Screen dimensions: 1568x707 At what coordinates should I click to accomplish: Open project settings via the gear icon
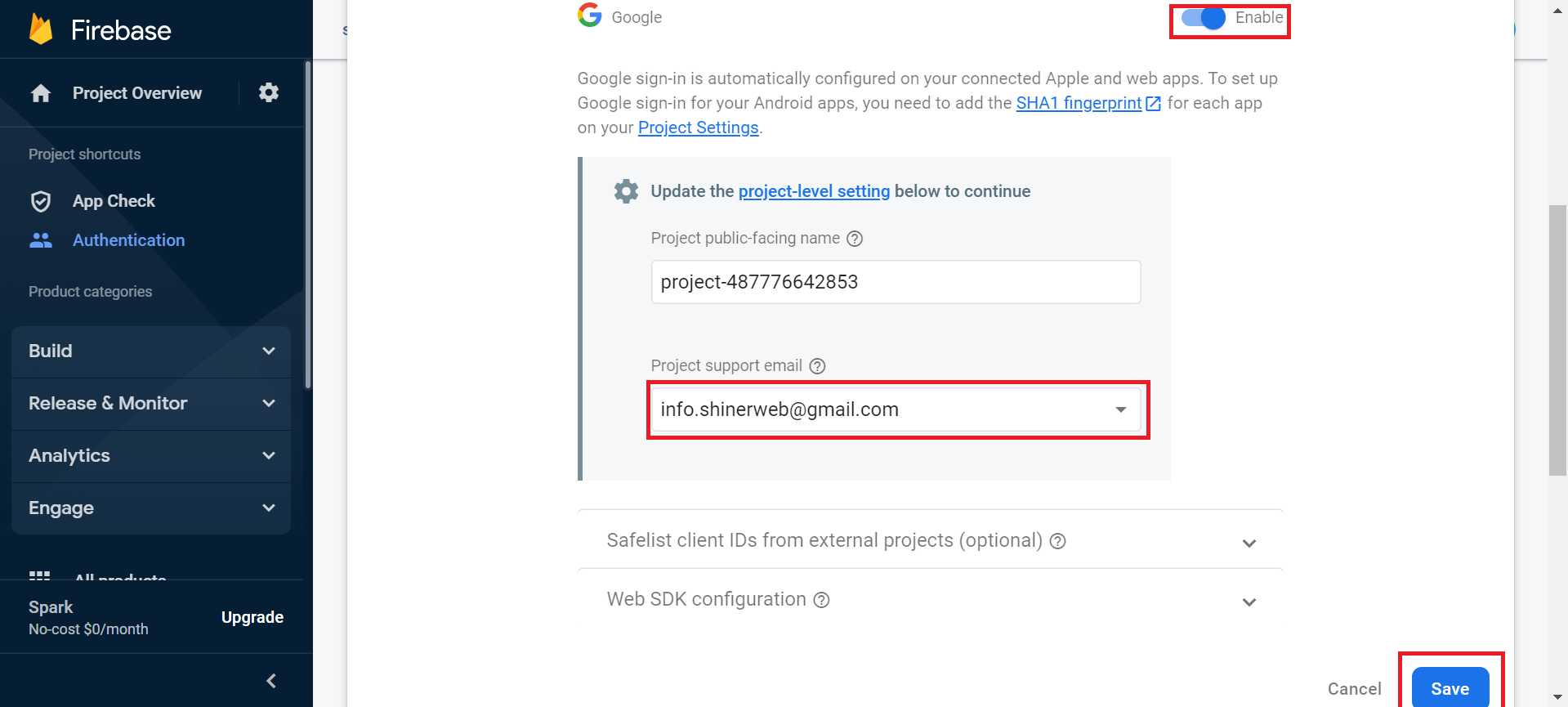[268, 92]
